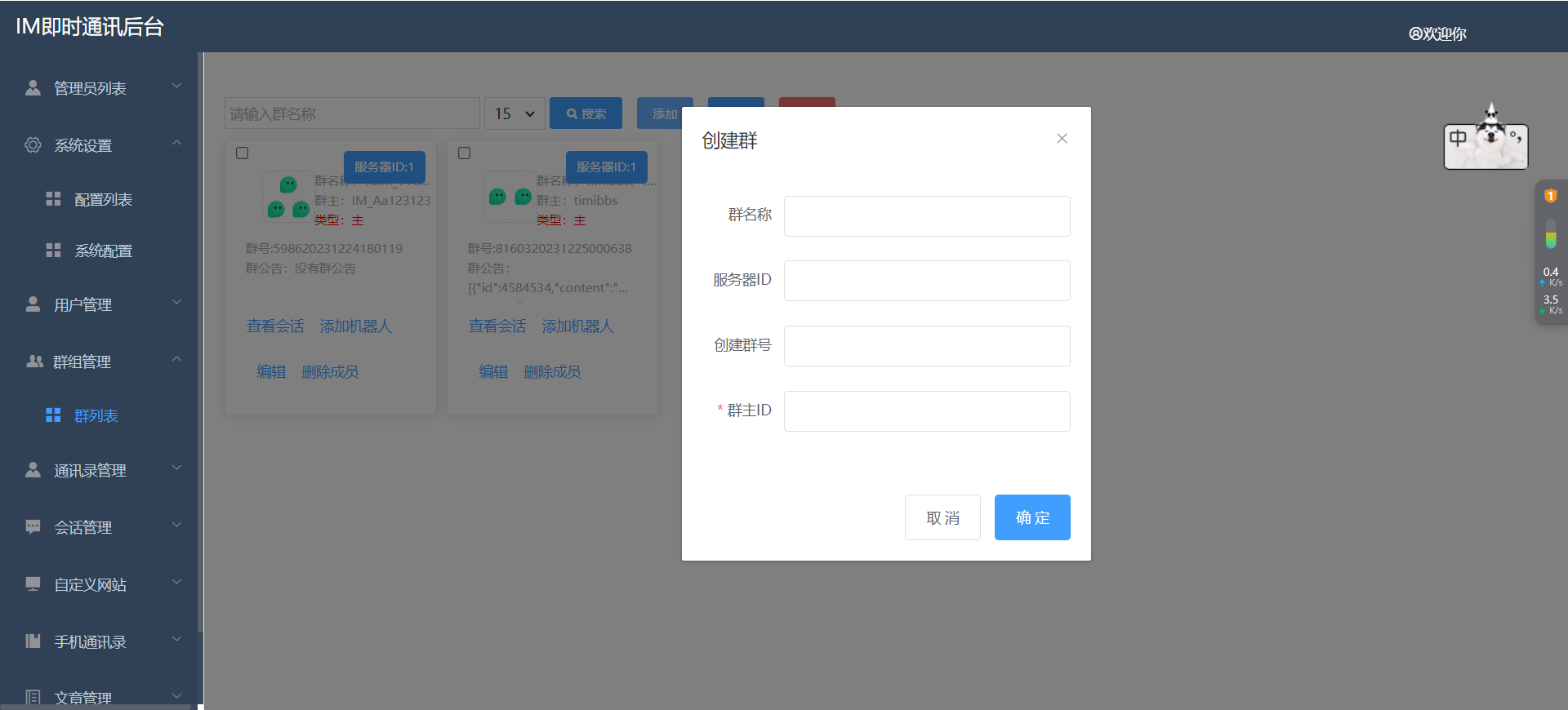
Task: Click the sidebar vertical scrollbar
Action: [x=200, y=343]
